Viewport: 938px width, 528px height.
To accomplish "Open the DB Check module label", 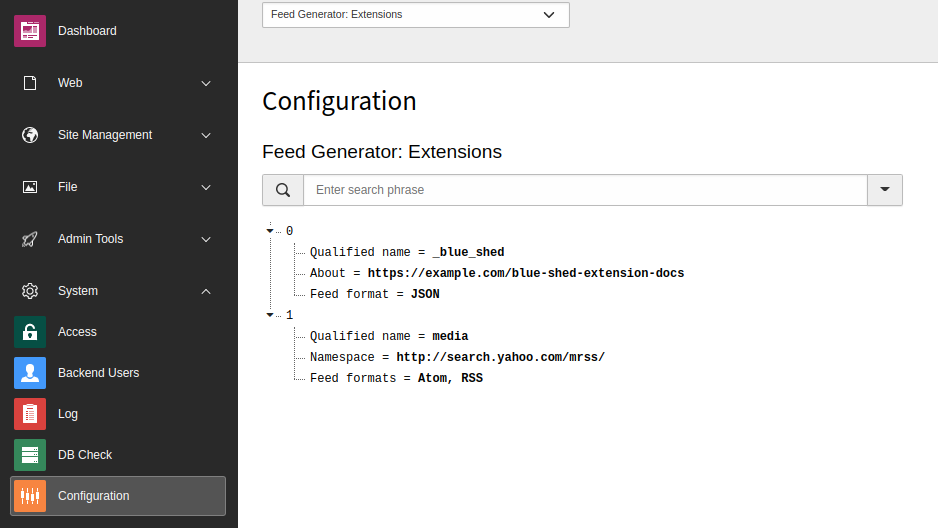I will pos(85,455).
